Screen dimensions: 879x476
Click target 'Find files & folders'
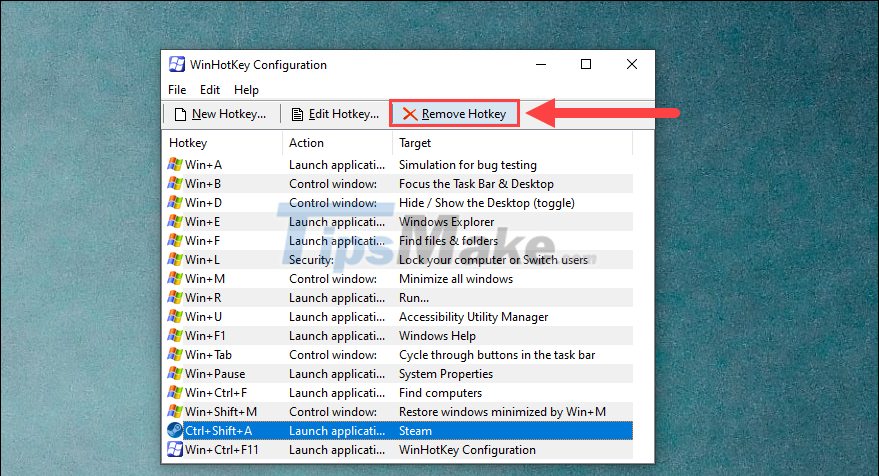pos(448,241)
